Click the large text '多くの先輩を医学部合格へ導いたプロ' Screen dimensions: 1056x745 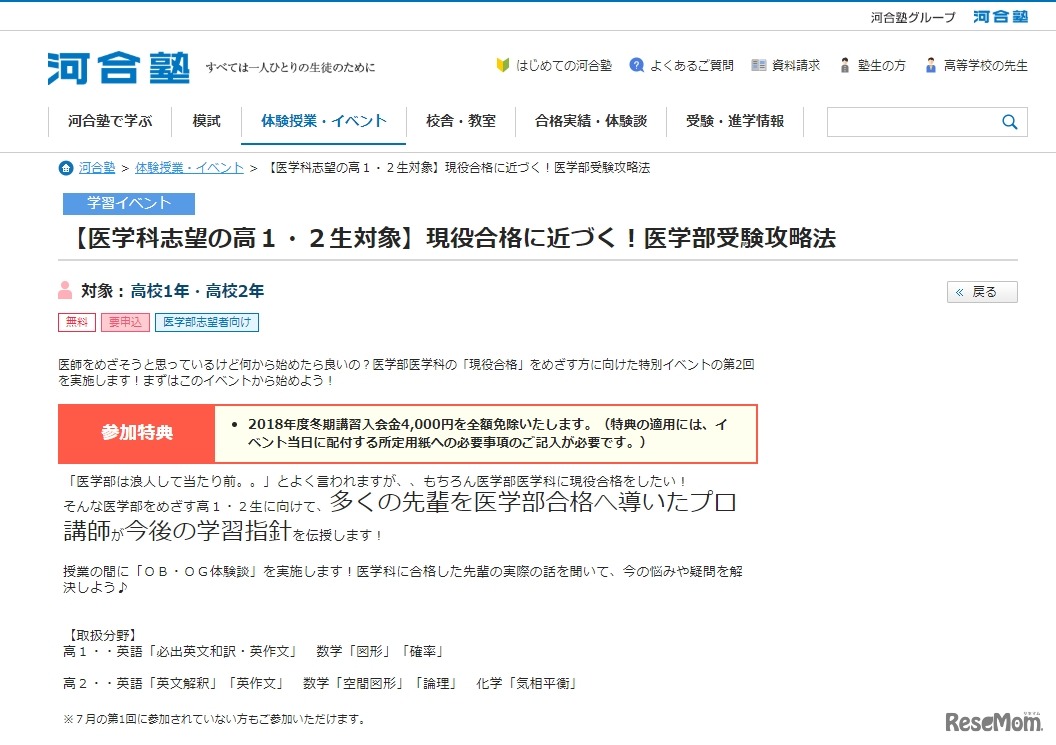(x=533, y=502)
